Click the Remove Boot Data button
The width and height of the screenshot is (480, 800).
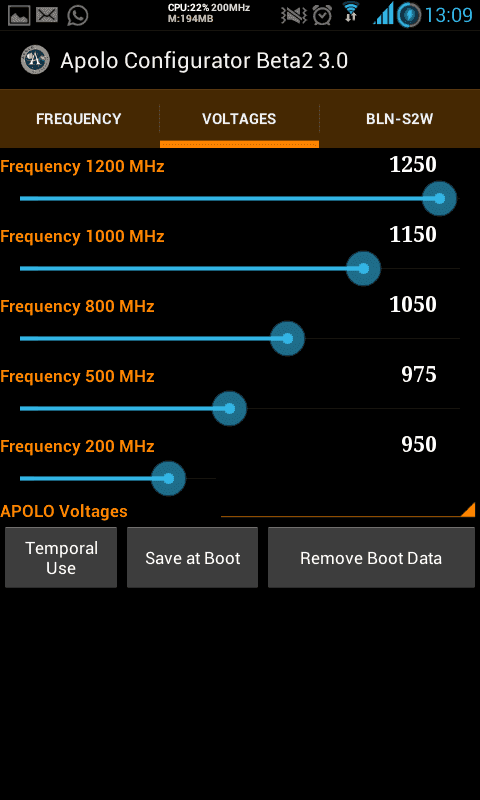pos(371,558)
